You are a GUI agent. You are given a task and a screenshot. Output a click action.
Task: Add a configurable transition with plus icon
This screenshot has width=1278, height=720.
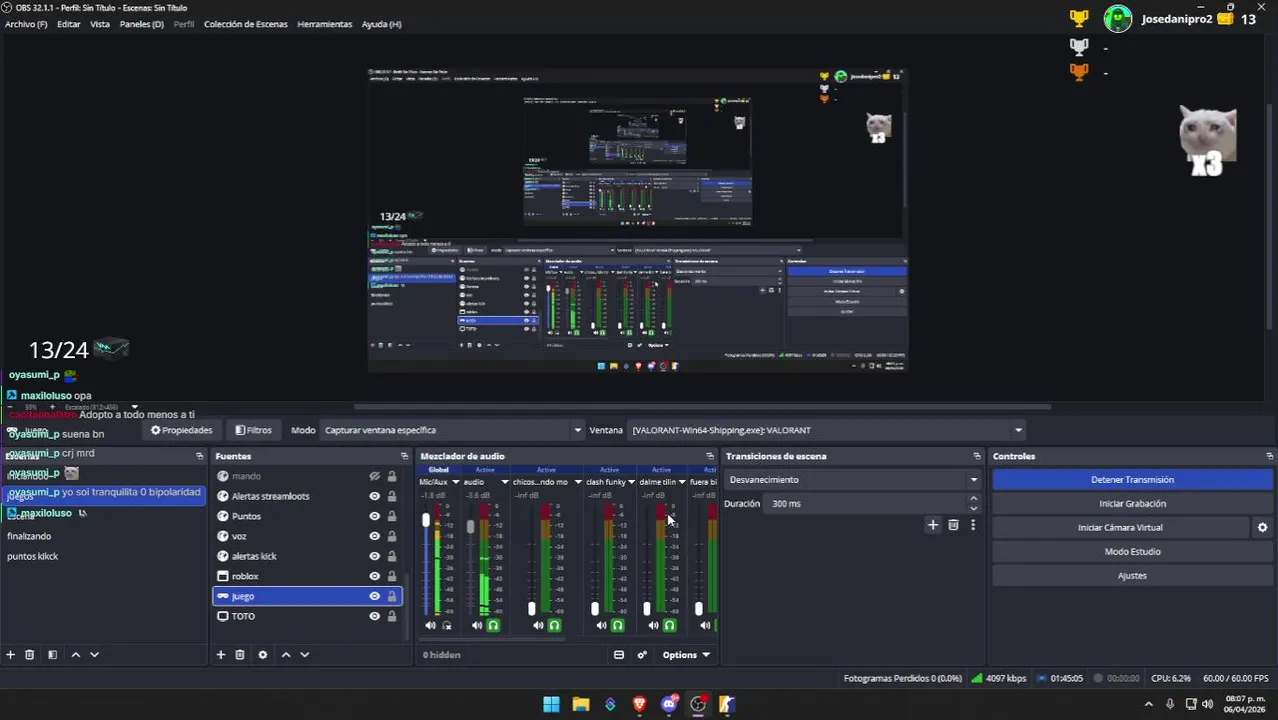click(x=933, y=525)
